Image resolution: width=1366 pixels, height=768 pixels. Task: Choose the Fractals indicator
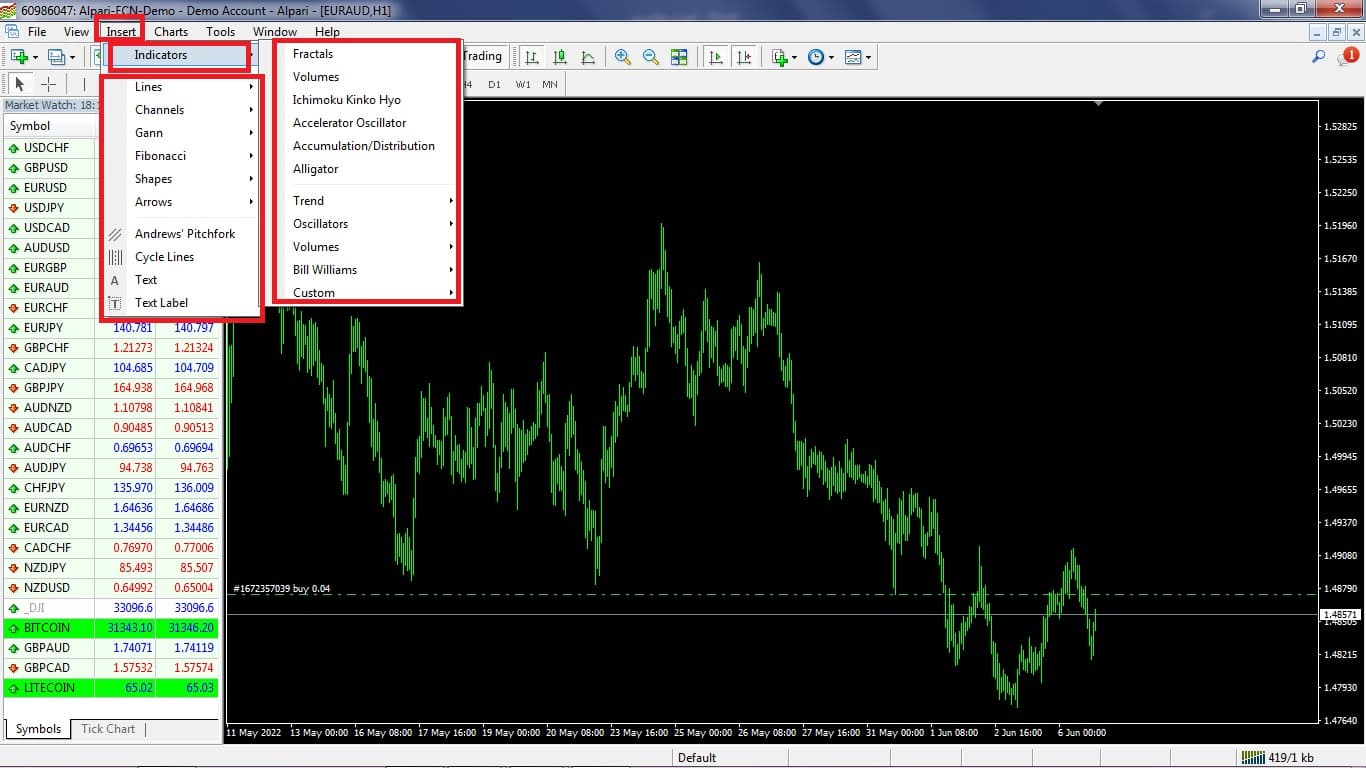pyautogui.click(x=313, y=54)
